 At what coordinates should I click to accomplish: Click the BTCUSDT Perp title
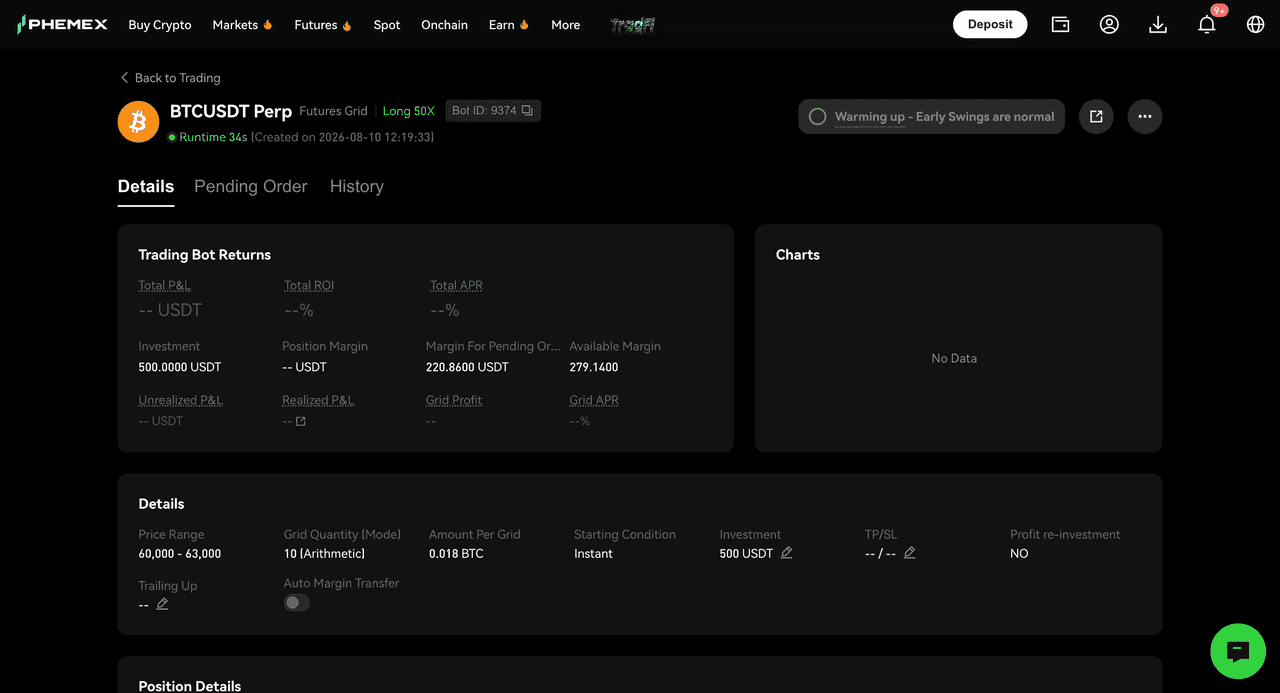click(231, 111)
